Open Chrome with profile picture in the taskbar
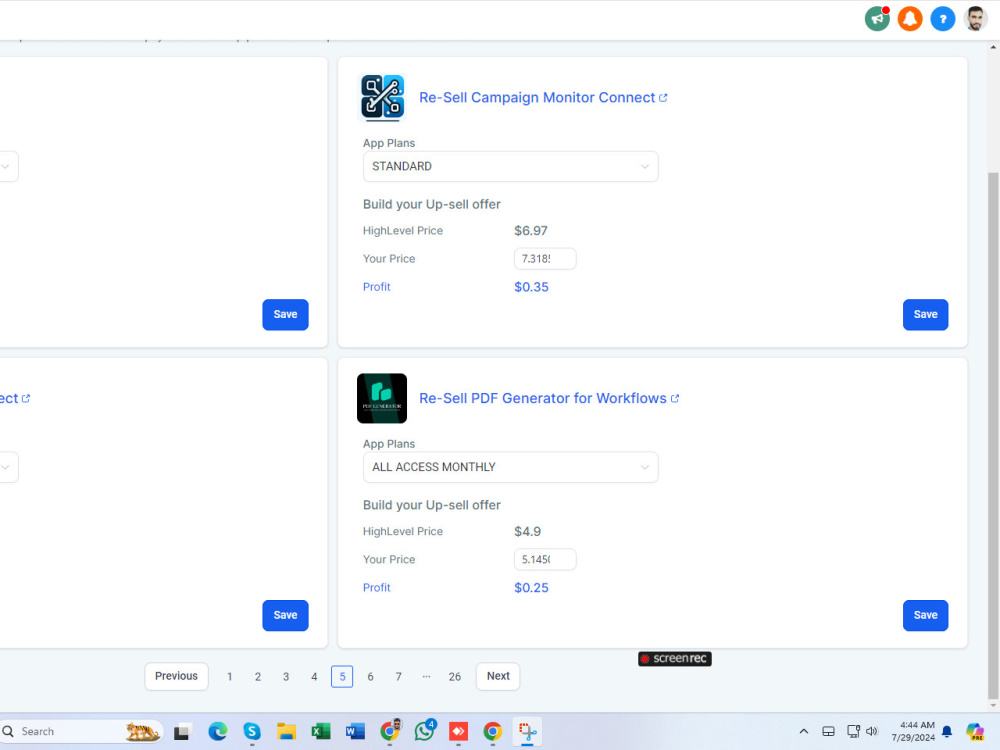This screenshot has width=1000, height=750. tap(390, 732)
